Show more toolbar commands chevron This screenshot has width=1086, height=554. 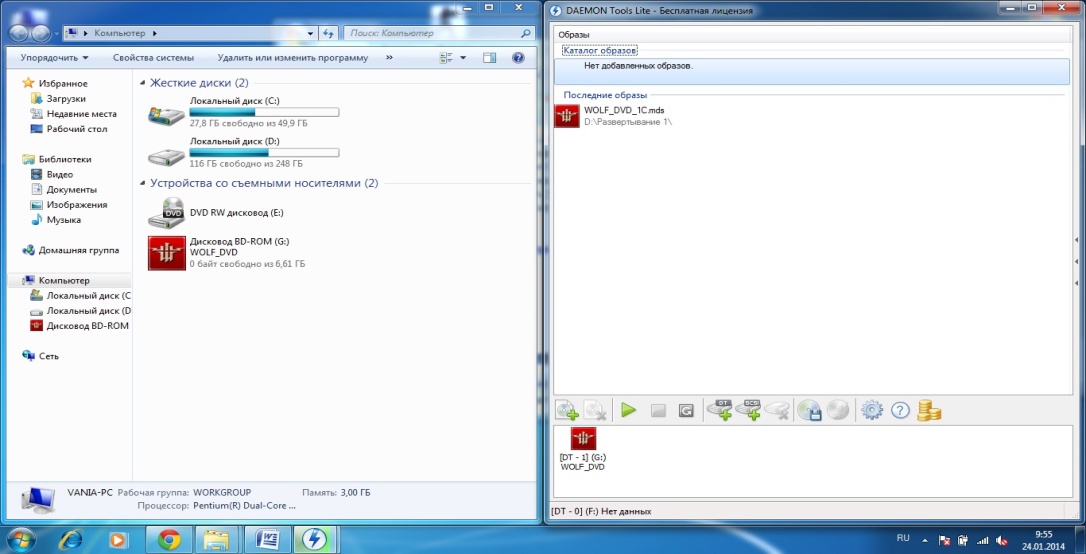[389, 58]
